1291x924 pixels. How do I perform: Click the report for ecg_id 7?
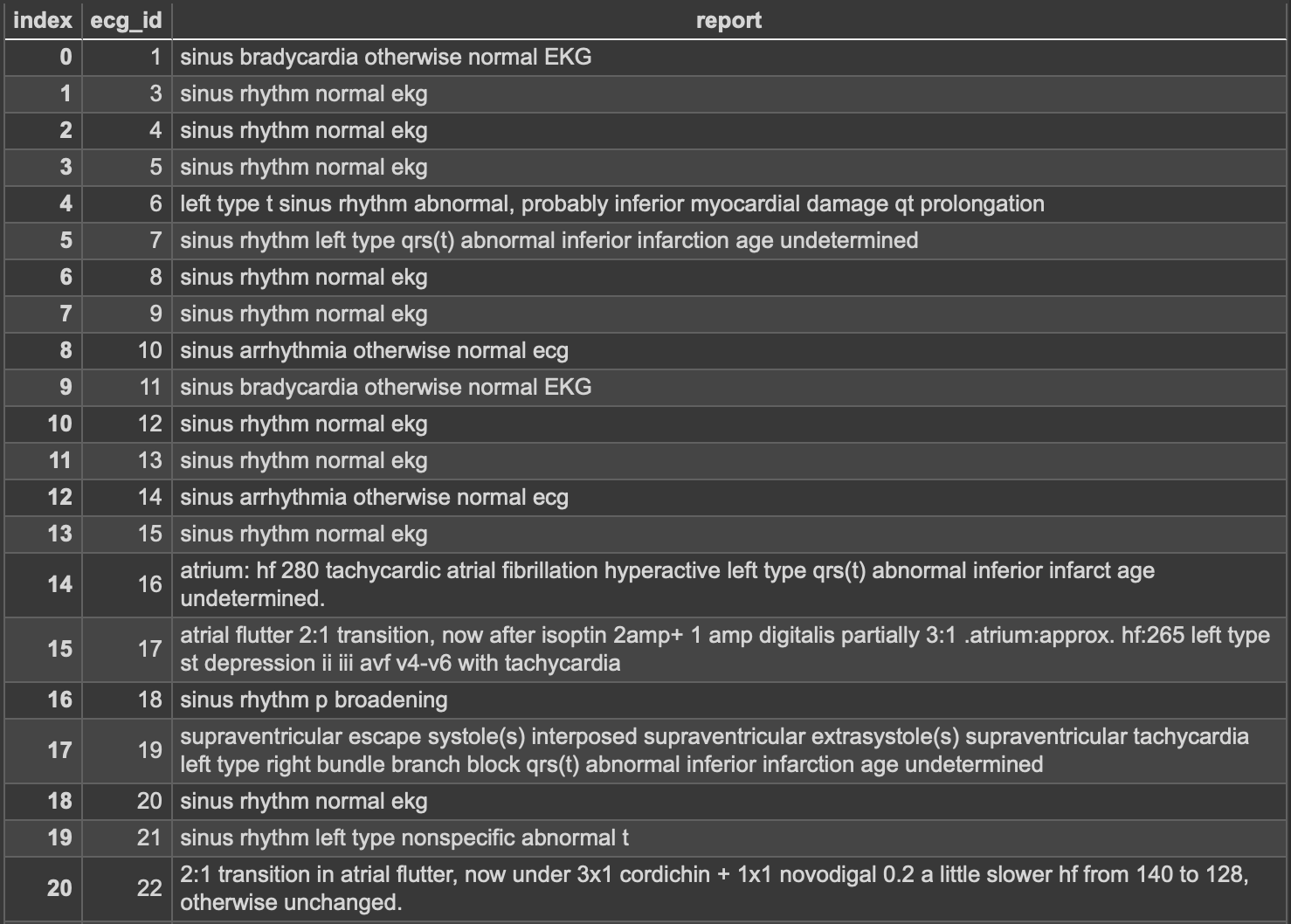[x=549, y=240]
